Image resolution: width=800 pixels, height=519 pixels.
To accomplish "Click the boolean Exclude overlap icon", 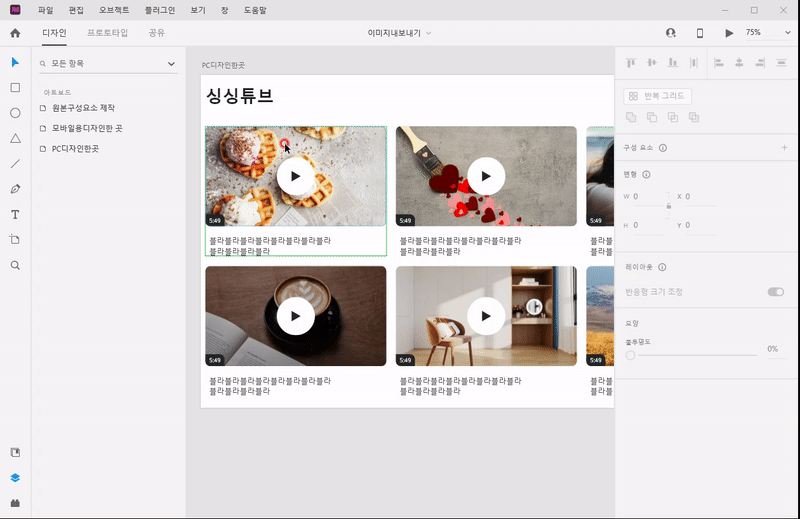I will pos(694,117).
